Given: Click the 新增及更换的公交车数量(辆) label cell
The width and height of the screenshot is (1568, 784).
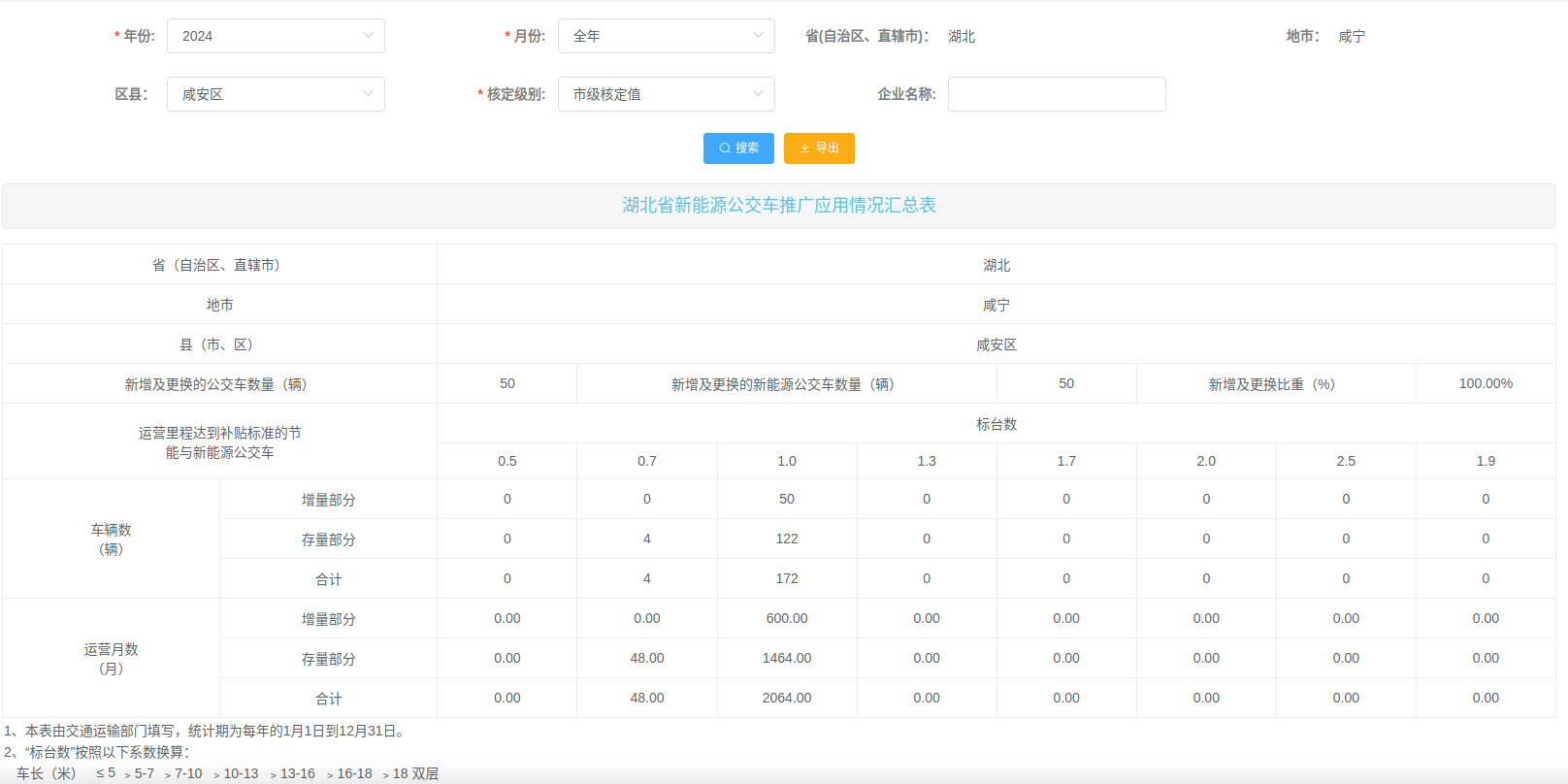Looking at the screenshot, I should tap(220, 384).
